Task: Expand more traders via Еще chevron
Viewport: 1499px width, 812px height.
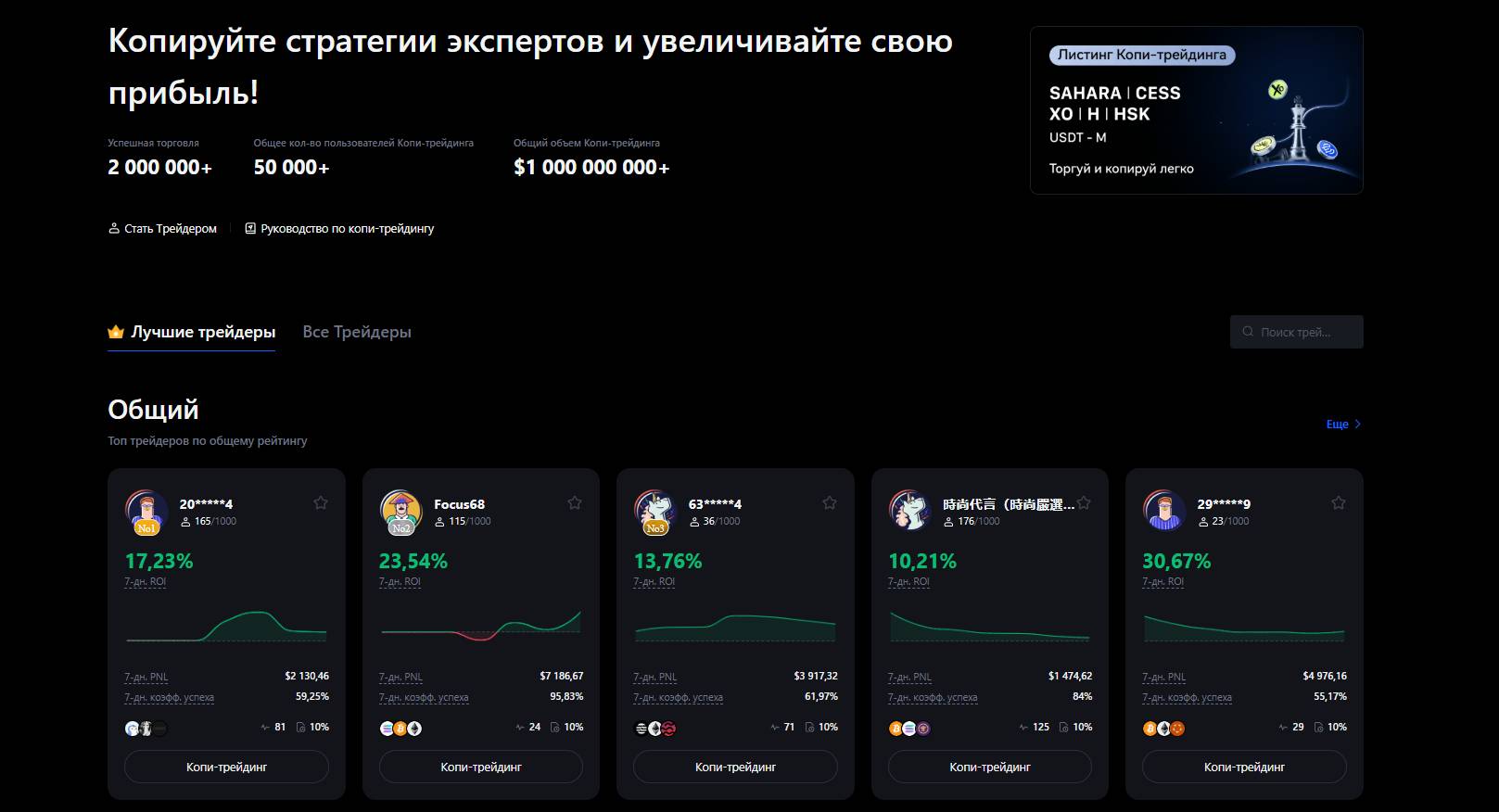Action: pyautogui.click(x=1357, y=425)
